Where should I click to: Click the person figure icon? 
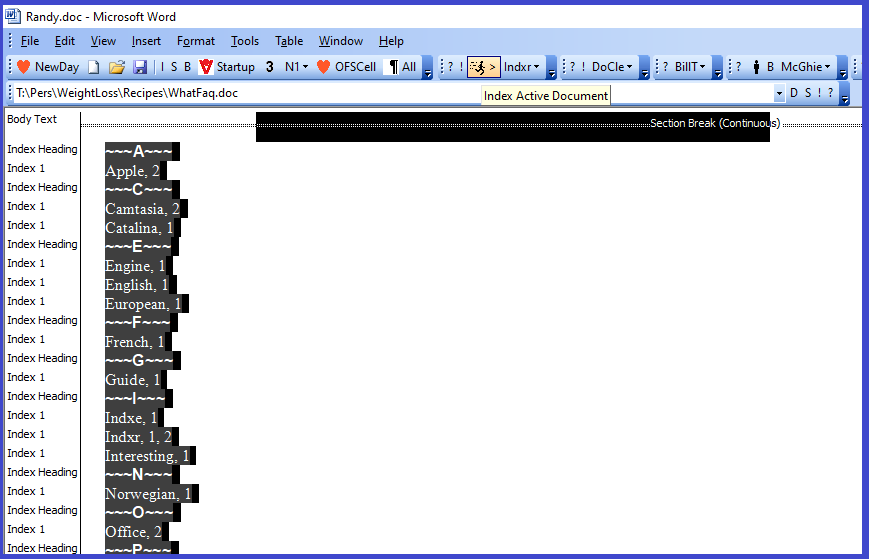[756, 67]
